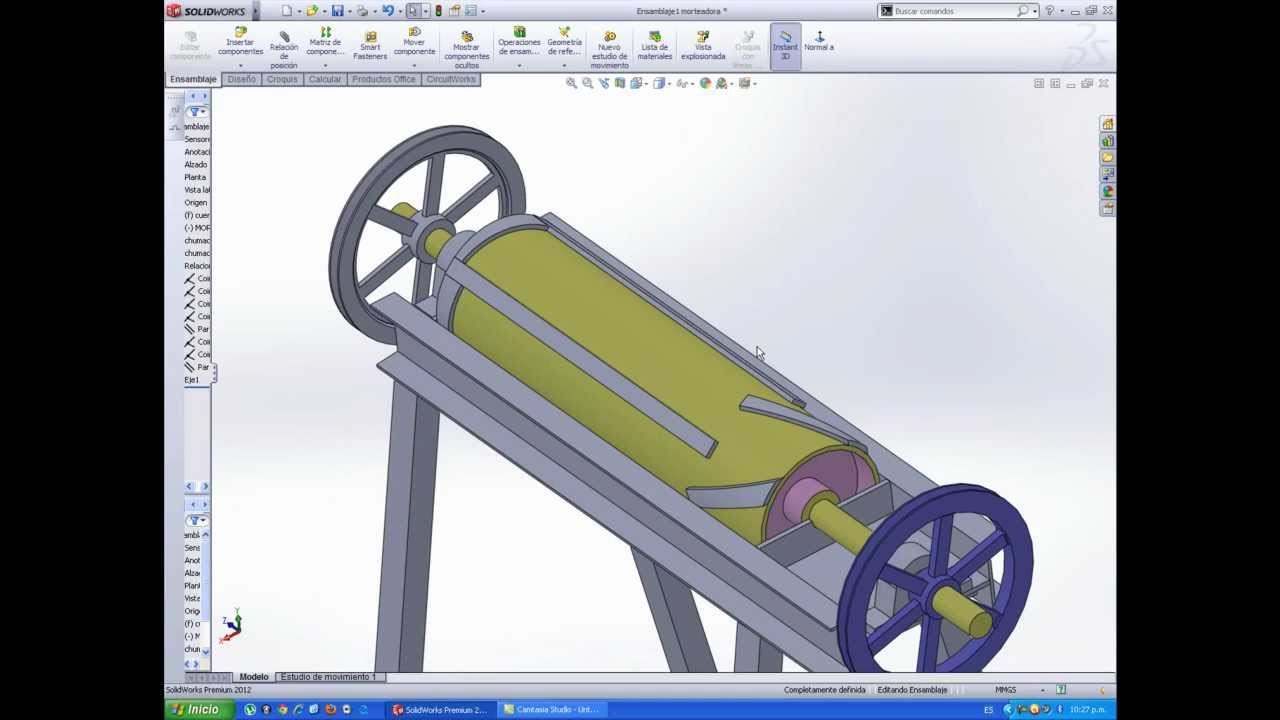This screenshot has width=1280, height=720.
Task: Click the Rebuild traffic light icon
Action: pos(438,11)
